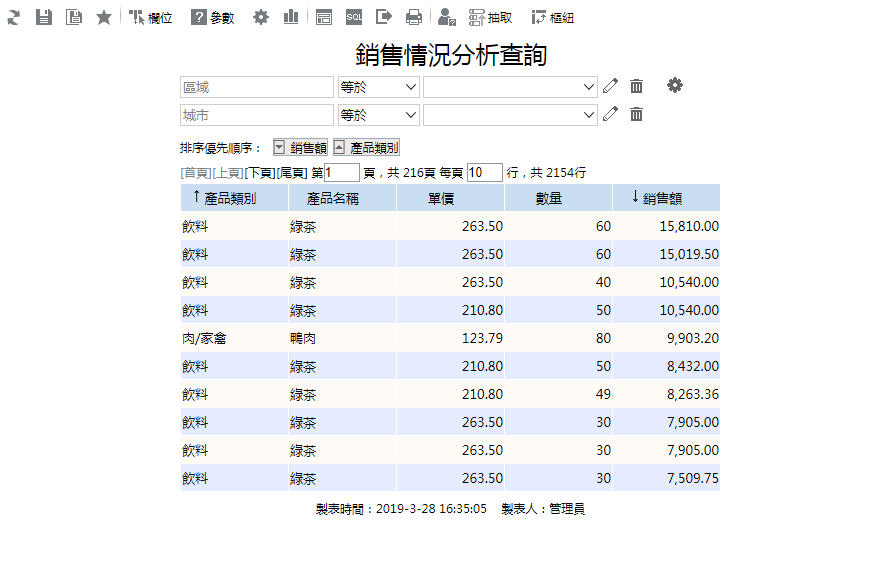Toggle the 產品類別 sort priority button
Viewport: 896px width, 569px height.
click(x=366, y=147)
